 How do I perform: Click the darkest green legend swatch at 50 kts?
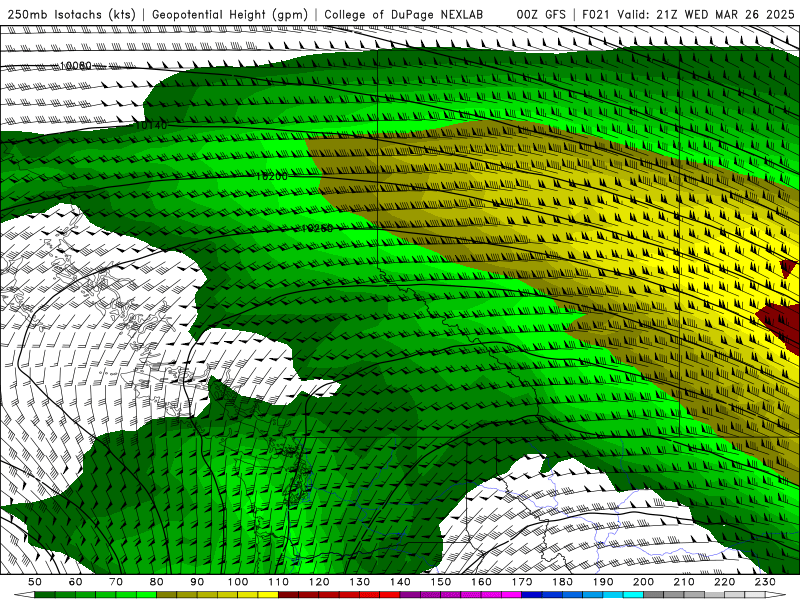tap(44, 595)
